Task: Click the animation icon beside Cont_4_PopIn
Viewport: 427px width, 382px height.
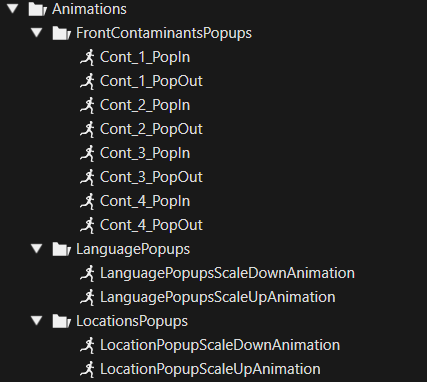Action: (x=88, y=201)
